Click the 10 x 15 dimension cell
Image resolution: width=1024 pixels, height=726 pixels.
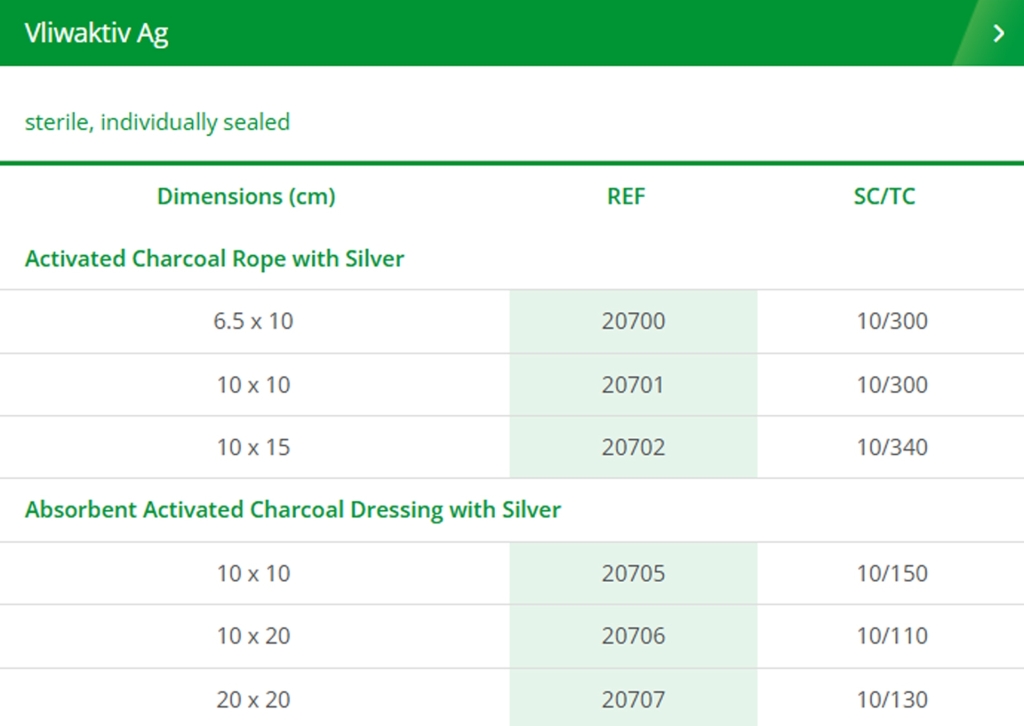coord(253,447)
